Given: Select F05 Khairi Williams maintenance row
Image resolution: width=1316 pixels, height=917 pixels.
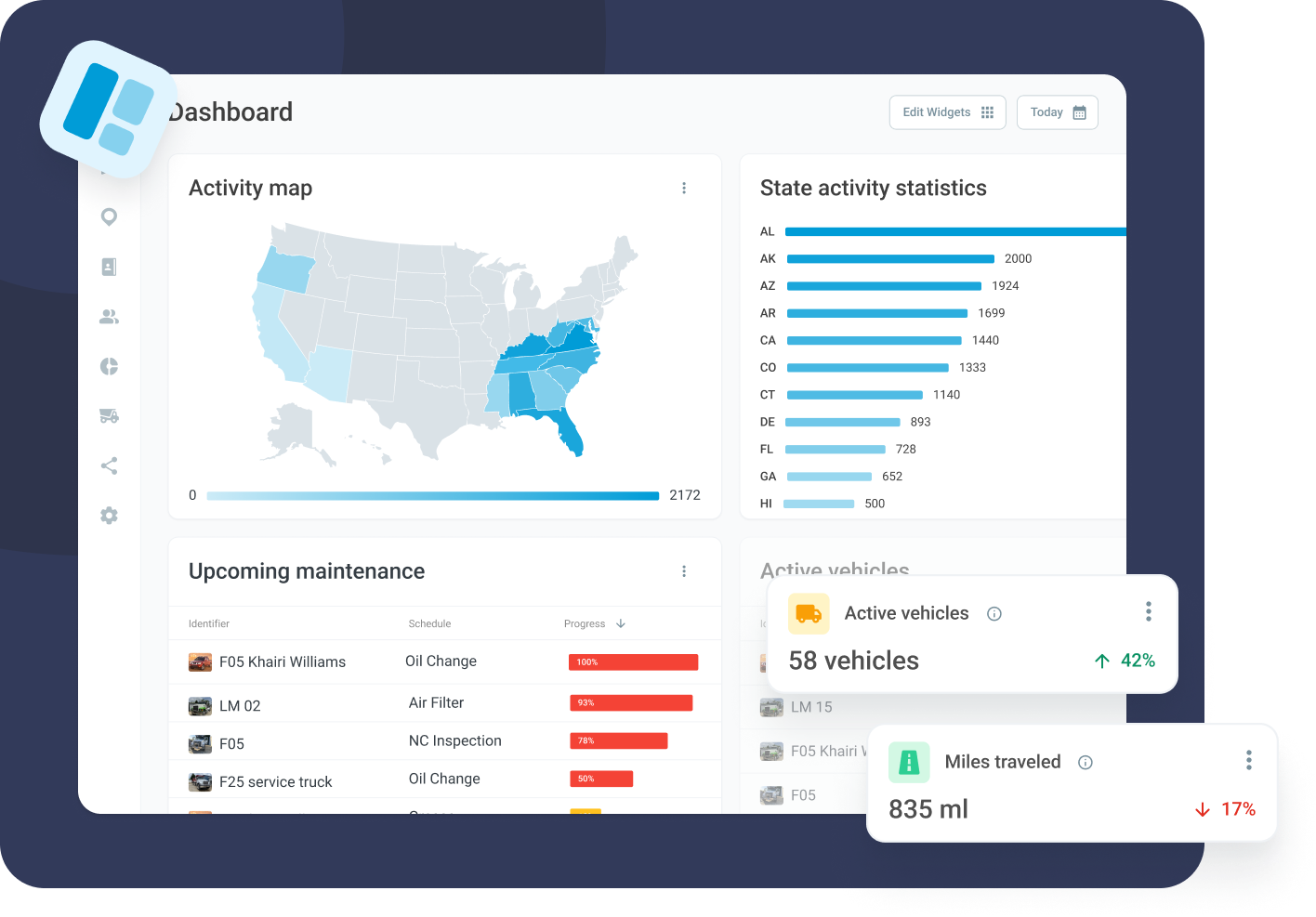Looking at the screenshot, I should pyautogui.click(x=445, y=662).
